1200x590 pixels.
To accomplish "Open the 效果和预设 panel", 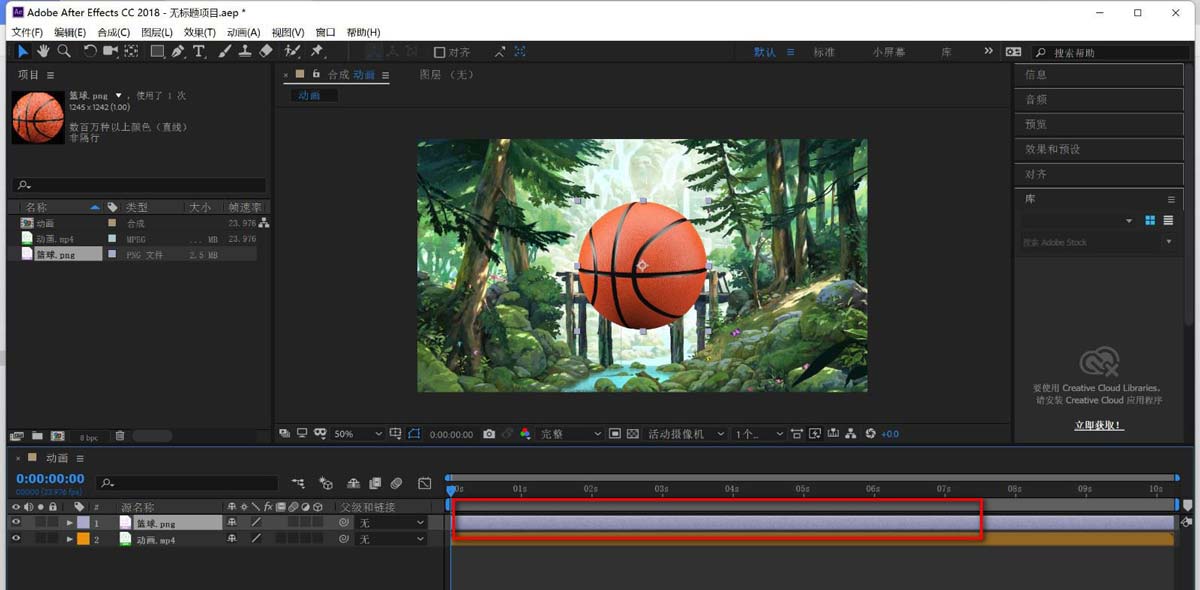I will [x=1099, y=149].
